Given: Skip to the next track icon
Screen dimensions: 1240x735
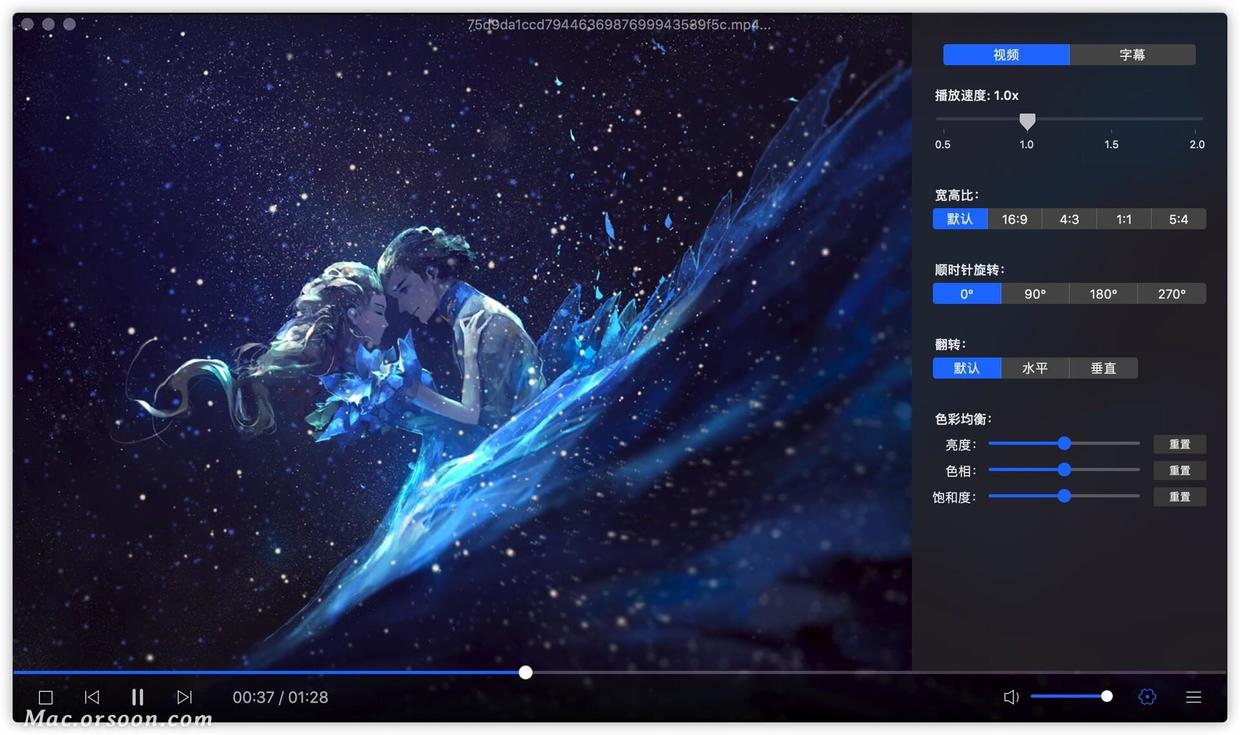Looking at the screenshot, I should pos(184,696).
